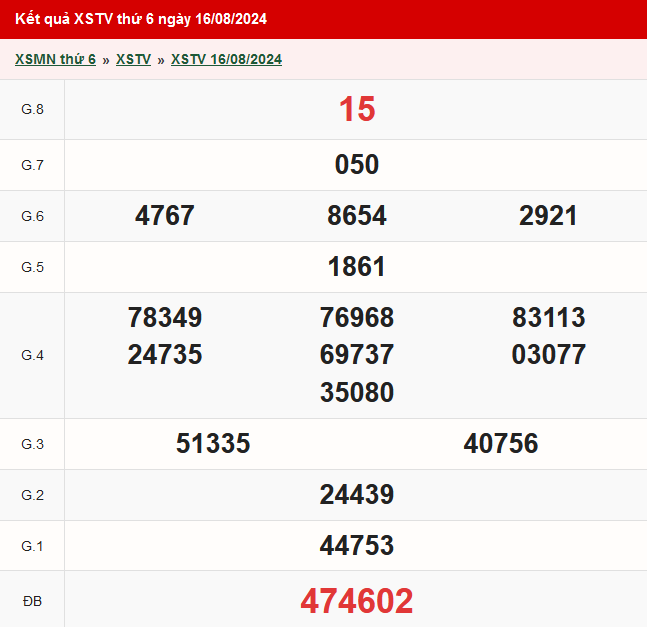Select the G.8 prize number 15
This screenshot has height=627, width=647.
(357, 110)
